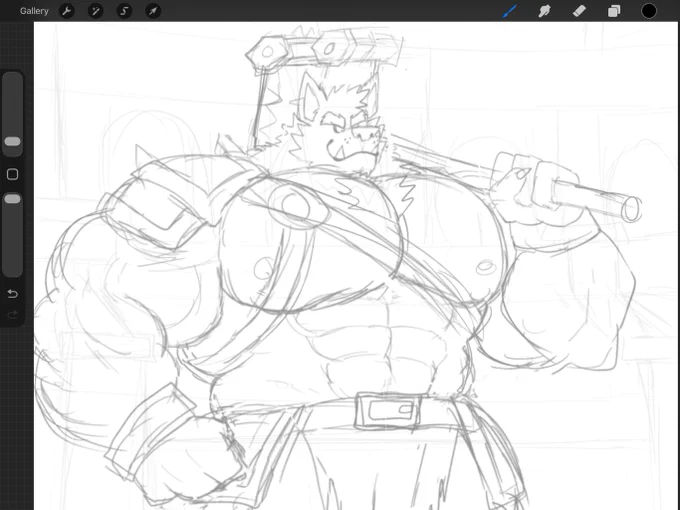Open the Actions wrench menu
Image resolution: width=680 pixels, height=510 pixels.
click(67, 11)
